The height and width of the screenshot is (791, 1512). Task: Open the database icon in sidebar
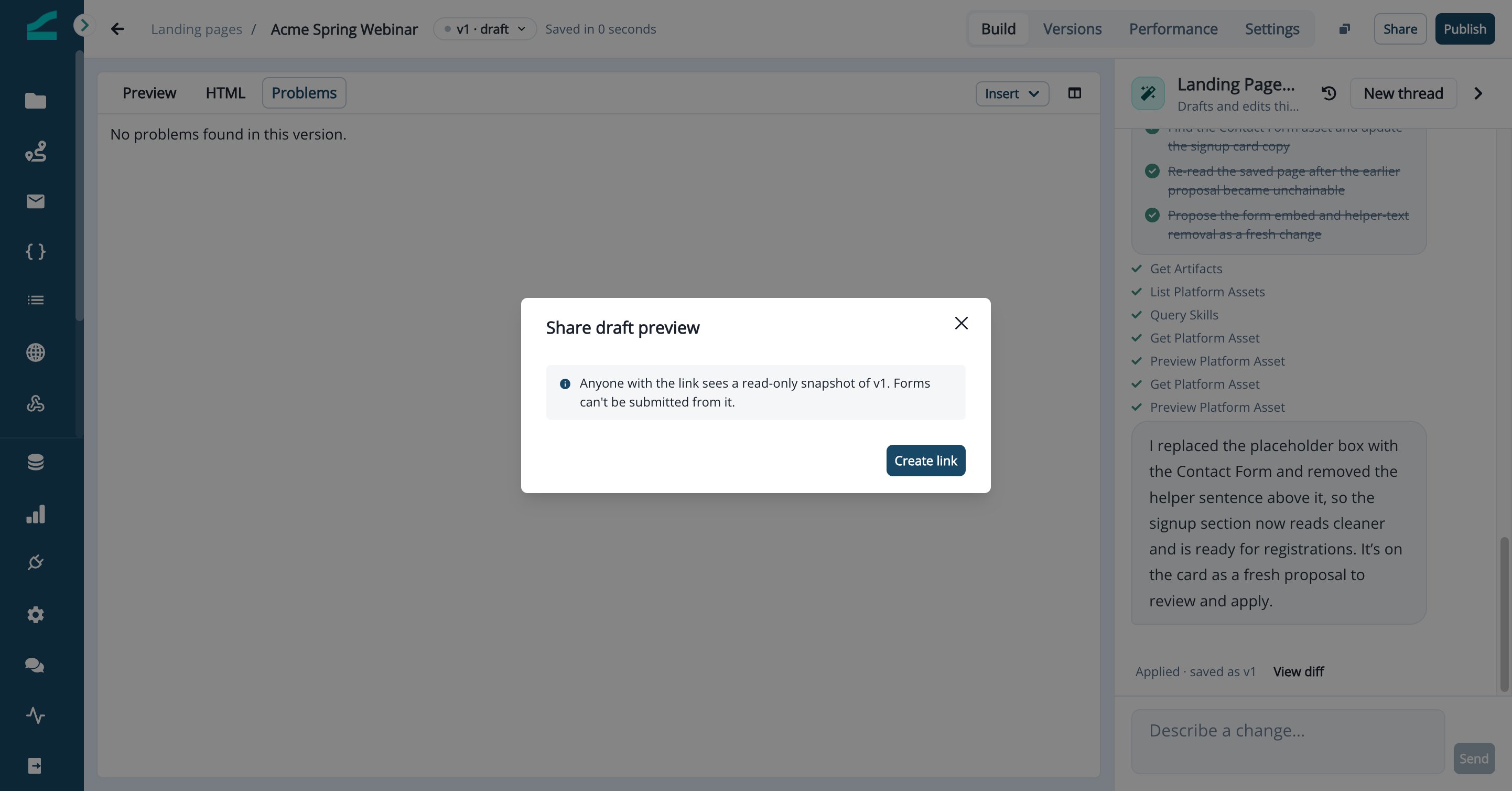[35, 462]
